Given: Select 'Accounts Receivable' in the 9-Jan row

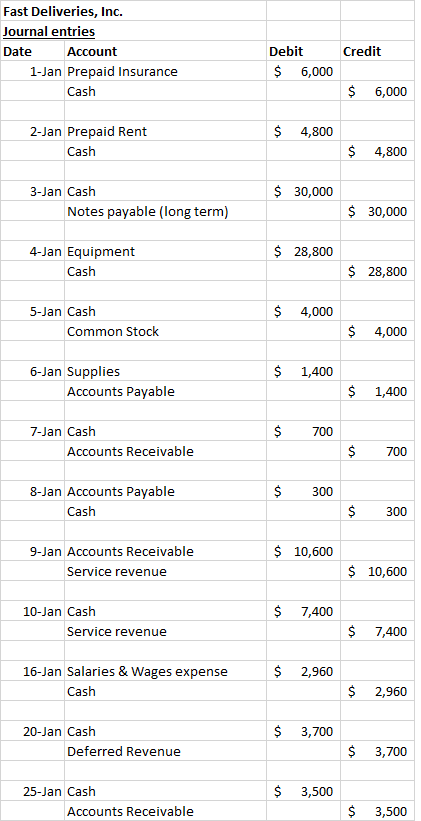Looking at the screenshot, I should tap(165, 551).
